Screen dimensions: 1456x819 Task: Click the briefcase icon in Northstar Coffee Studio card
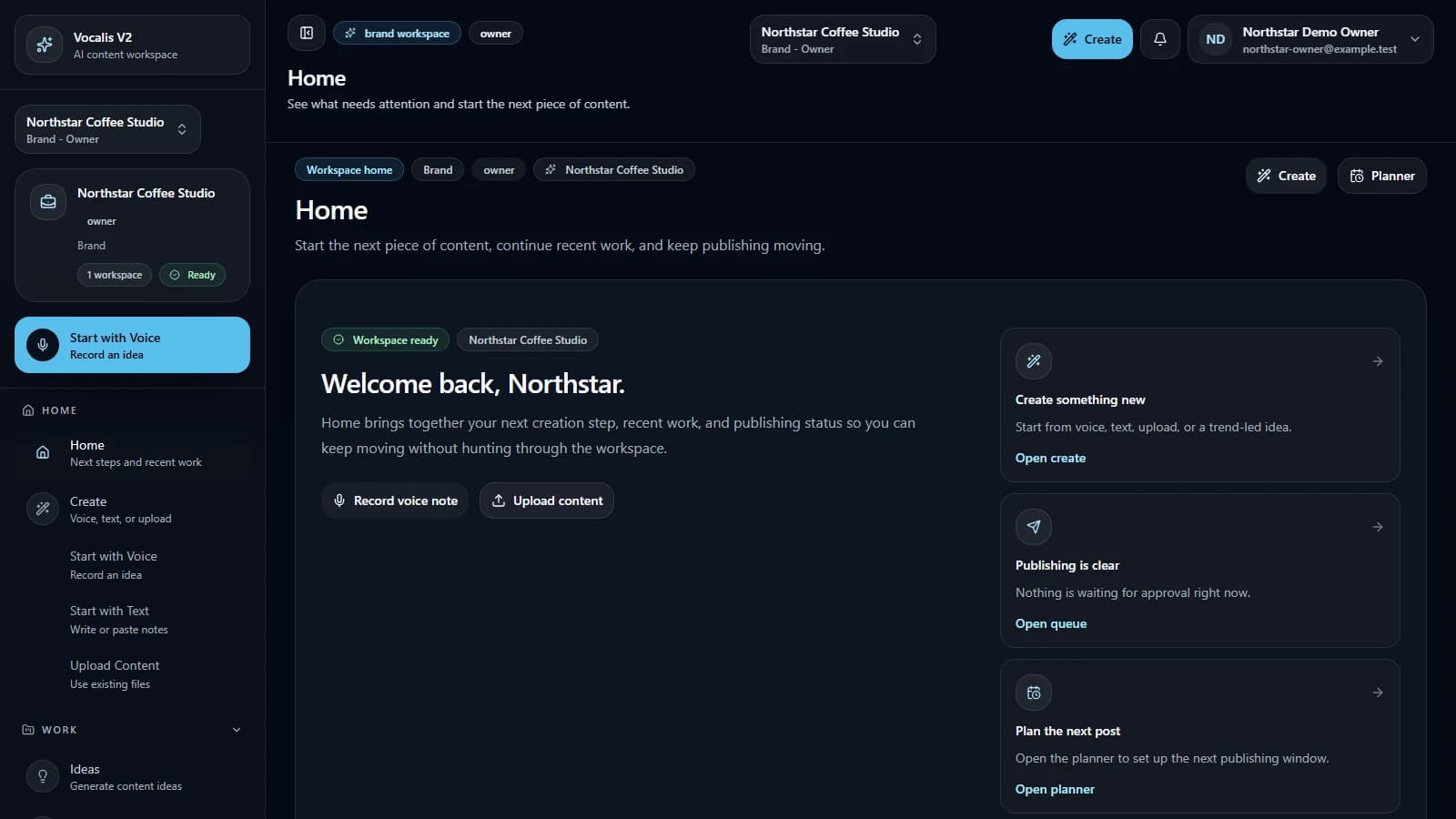click(48, 202)
